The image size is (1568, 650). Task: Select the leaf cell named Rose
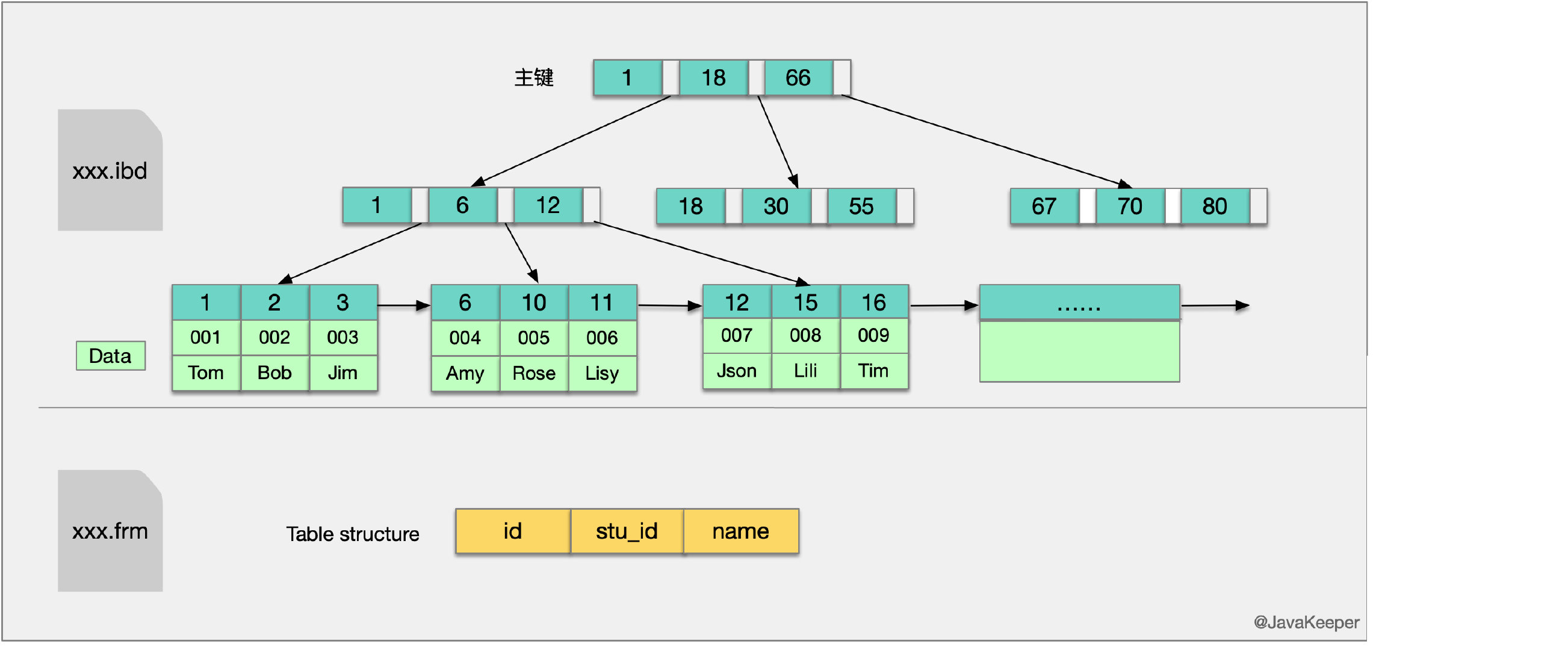click(534, 373)
